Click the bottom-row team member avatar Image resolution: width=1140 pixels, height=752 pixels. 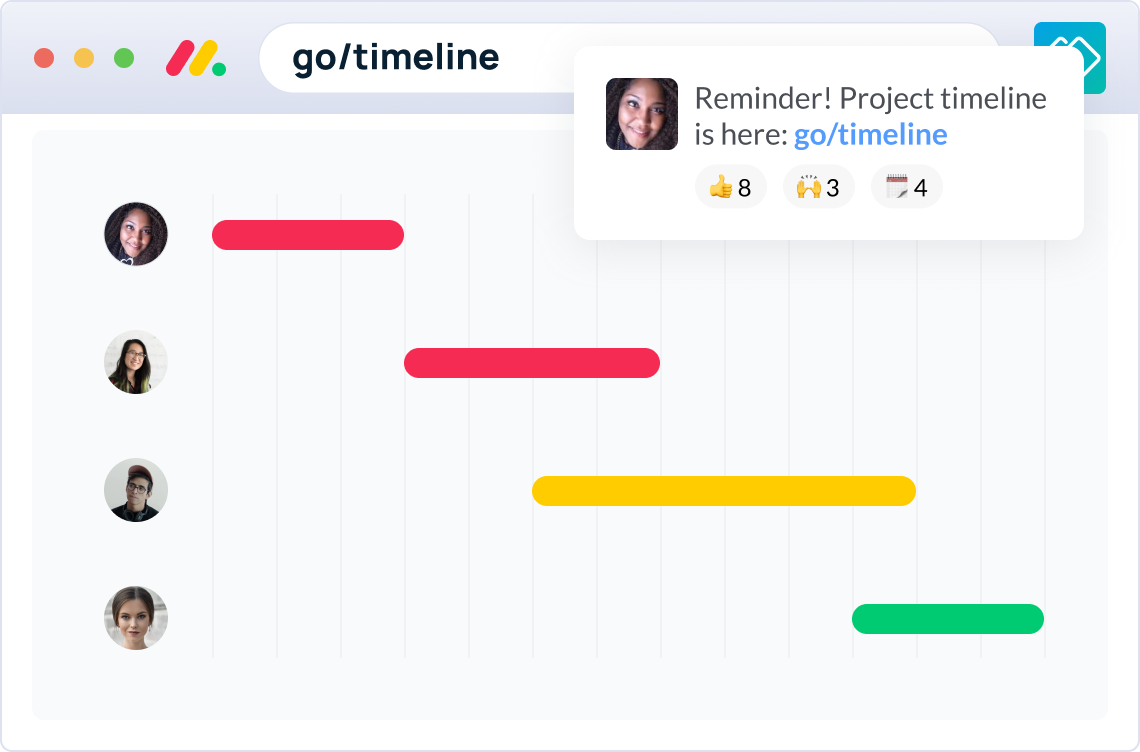pyautogui.click(x=135, y=618)
